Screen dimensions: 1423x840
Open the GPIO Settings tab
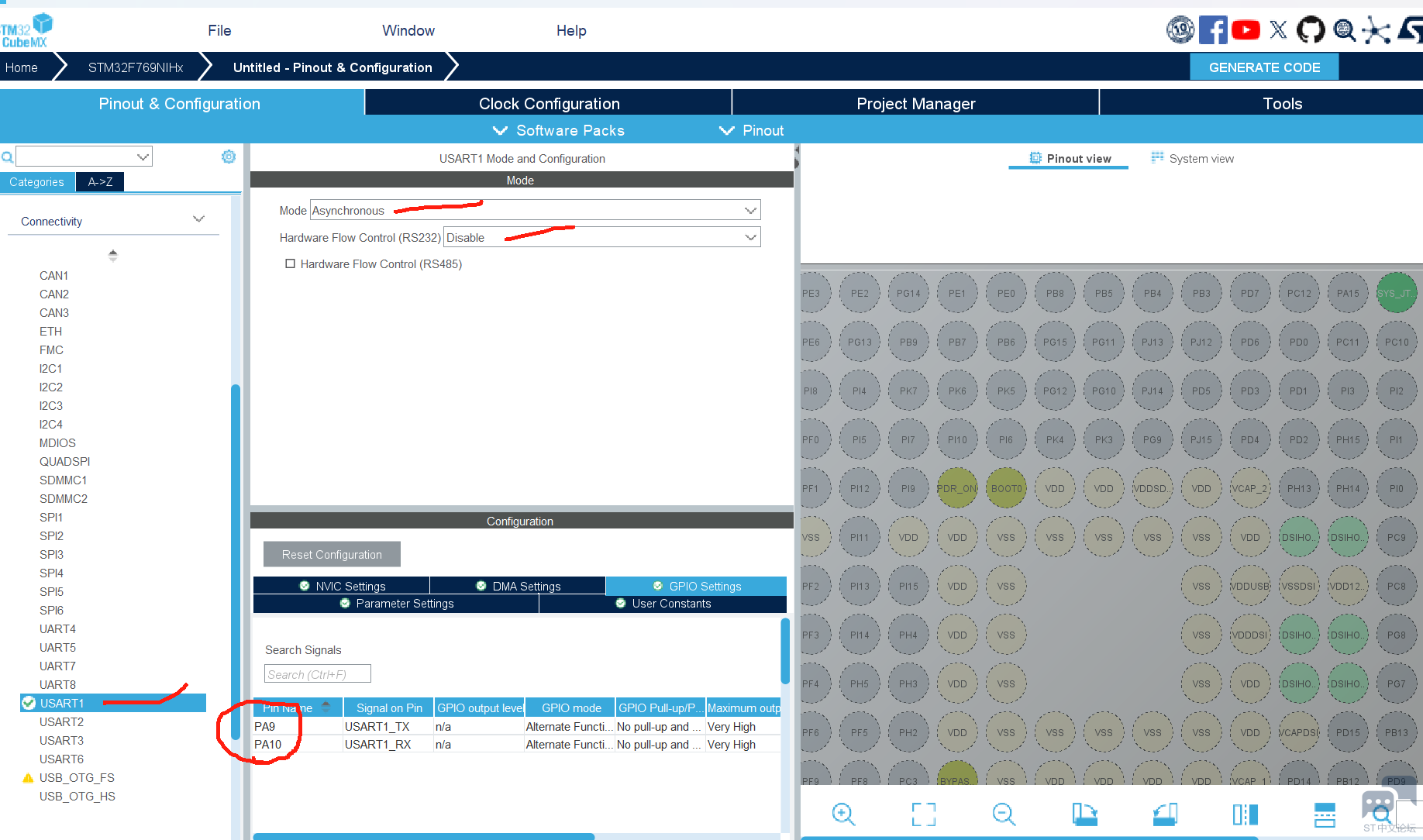click(x=697, y=586)
